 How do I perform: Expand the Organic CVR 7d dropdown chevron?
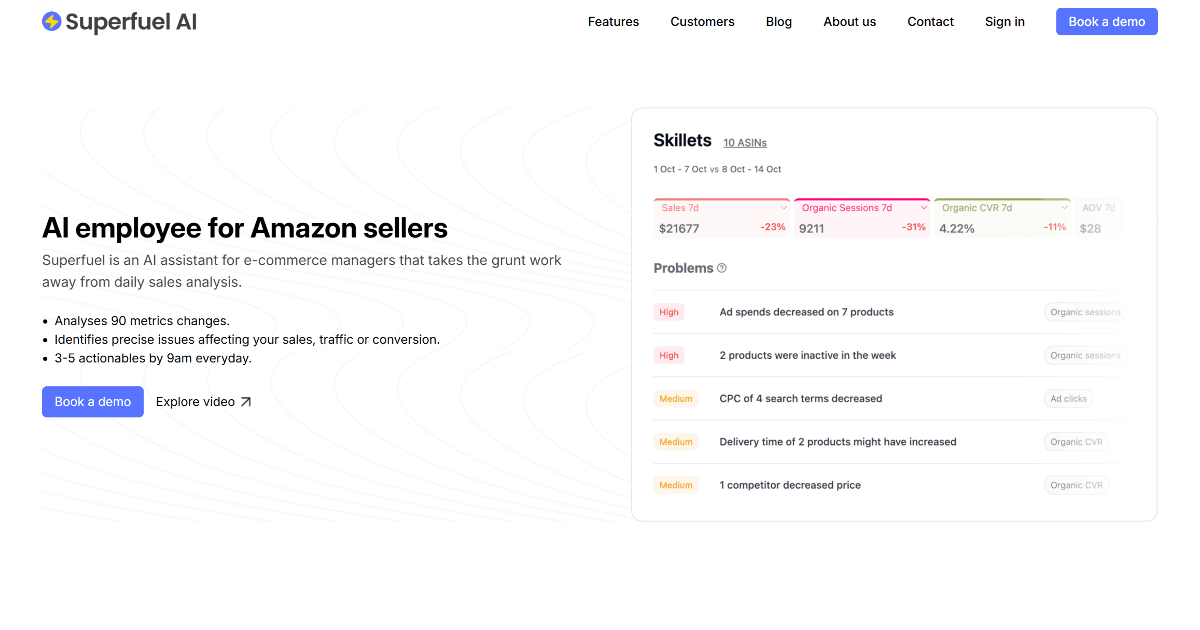click(1064, 208)
